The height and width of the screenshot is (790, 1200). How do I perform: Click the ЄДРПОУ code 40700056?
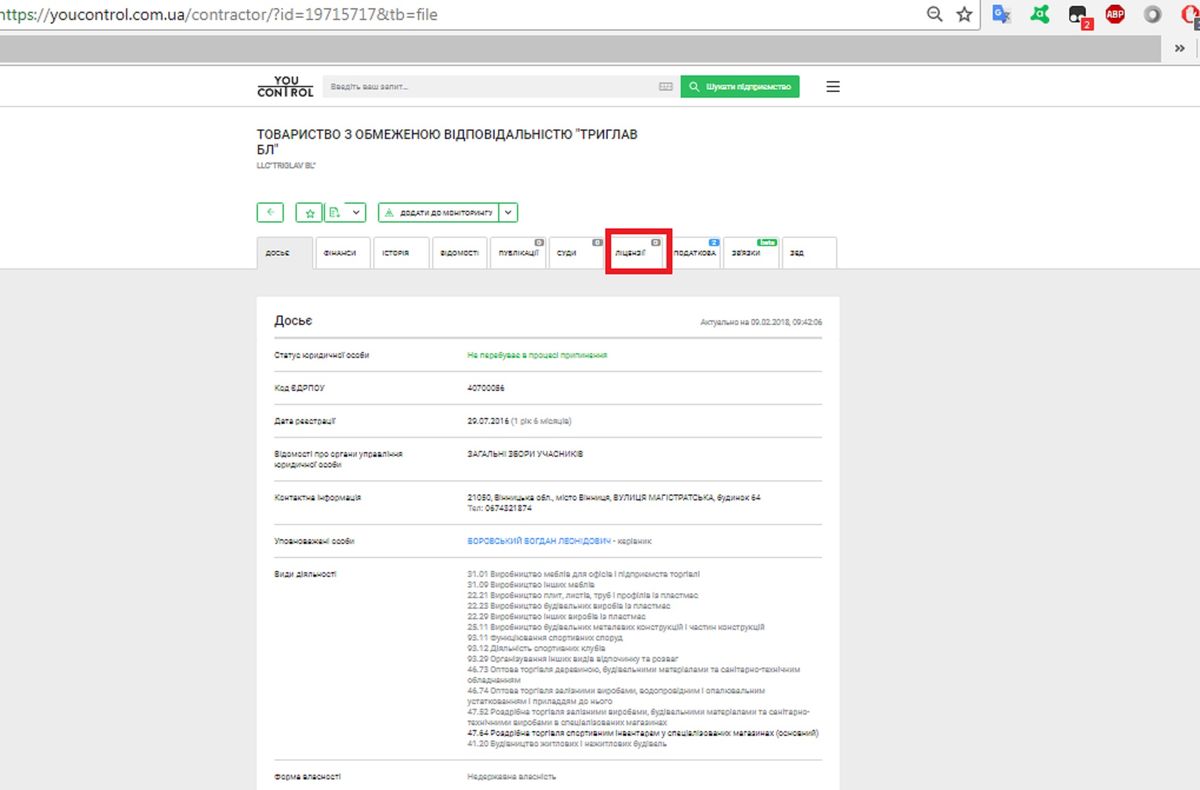[x=486, y=387]
